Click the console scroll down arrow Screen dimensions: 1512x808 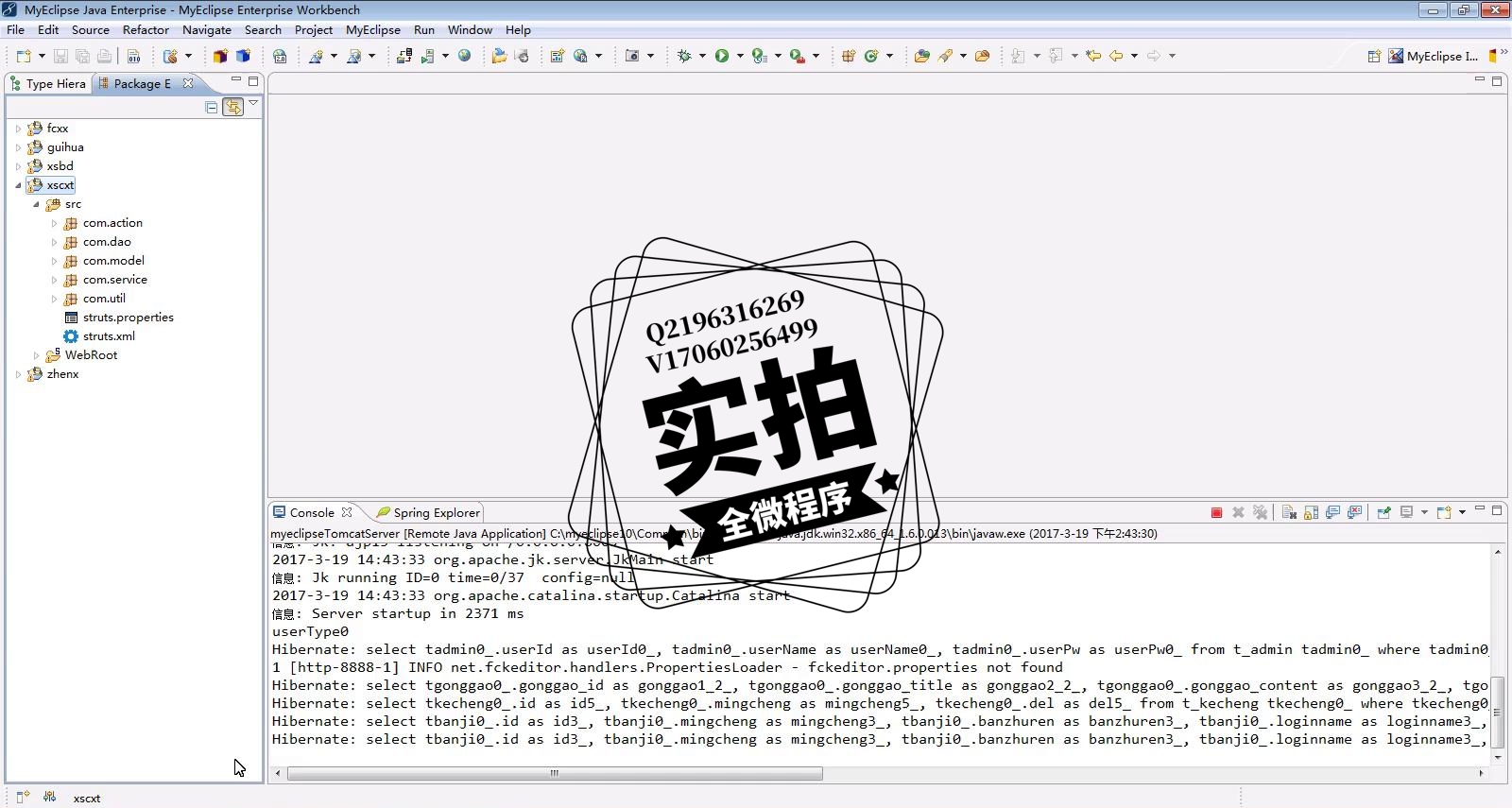pos(1498,756)
